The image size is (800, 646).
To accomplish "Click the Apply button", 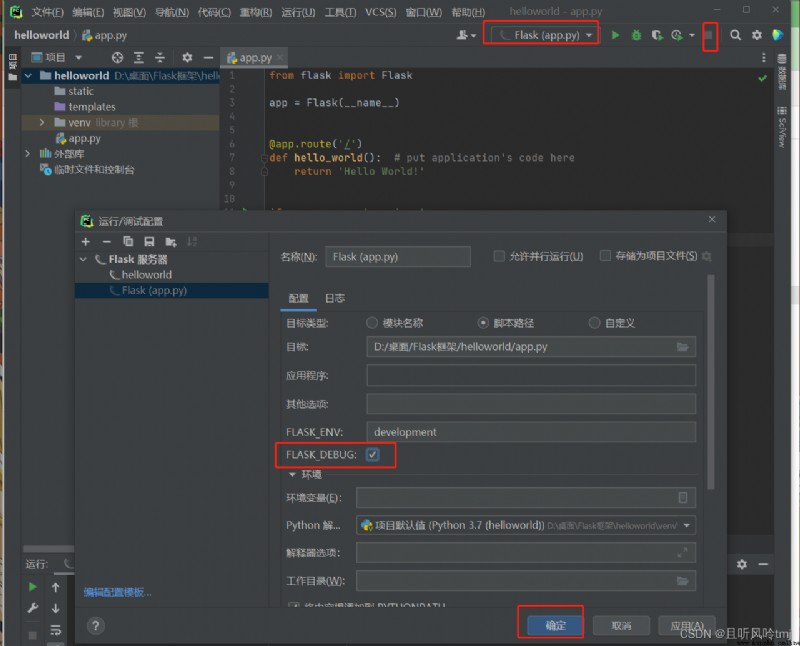I will [687, 625].
